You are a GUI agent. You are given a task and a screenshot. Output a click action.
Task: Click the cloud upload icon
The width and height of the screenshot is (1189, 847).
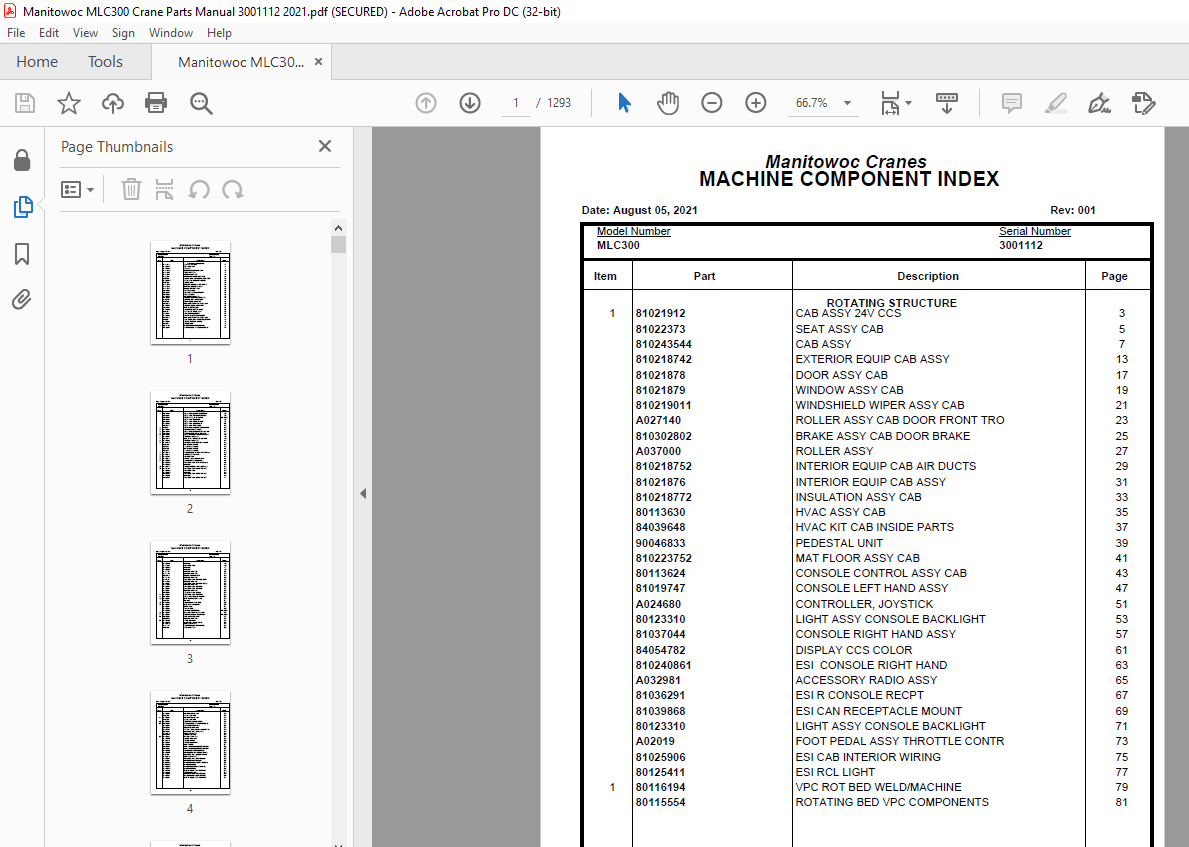113,103
